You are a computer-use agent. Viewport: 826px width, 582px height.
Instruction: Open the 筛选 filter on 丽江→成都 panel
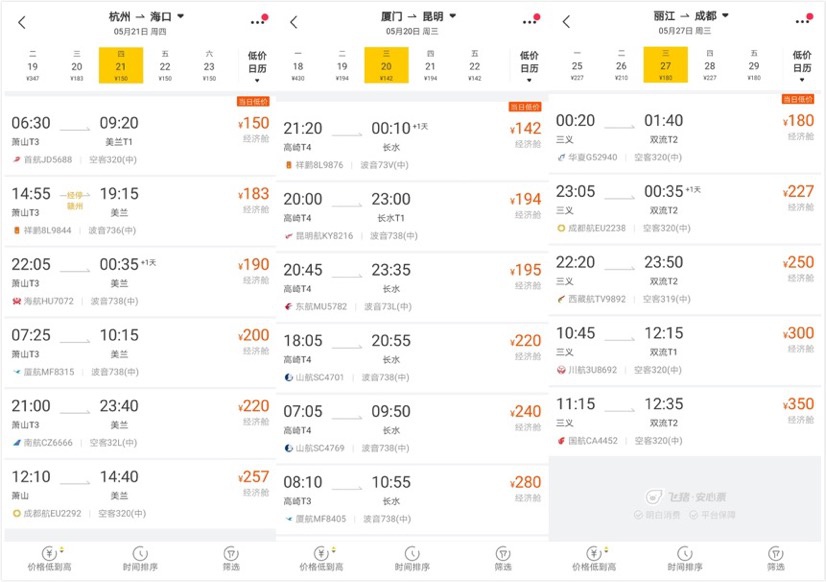click(775, 559)
